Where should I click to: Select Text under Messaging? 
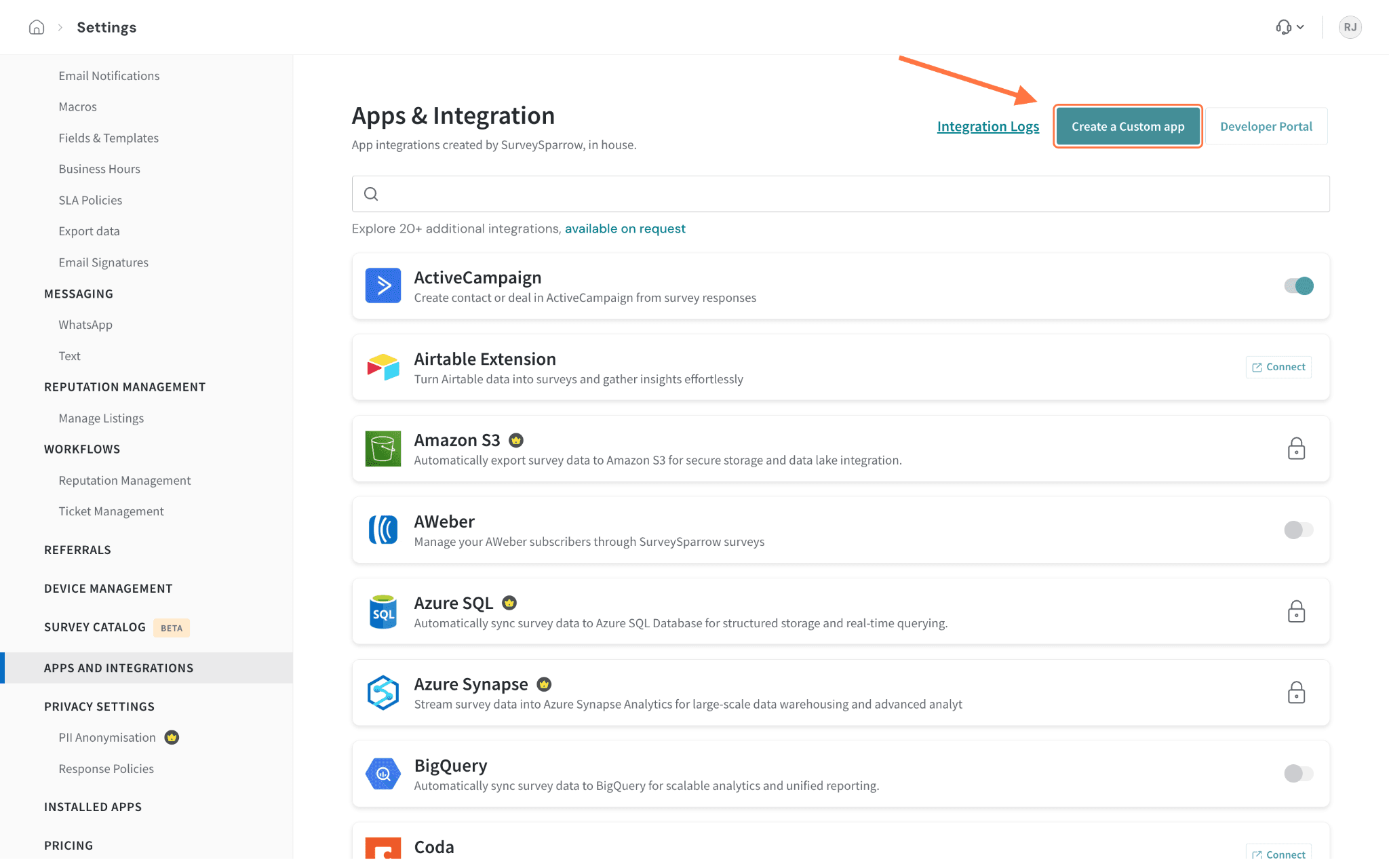69,356
